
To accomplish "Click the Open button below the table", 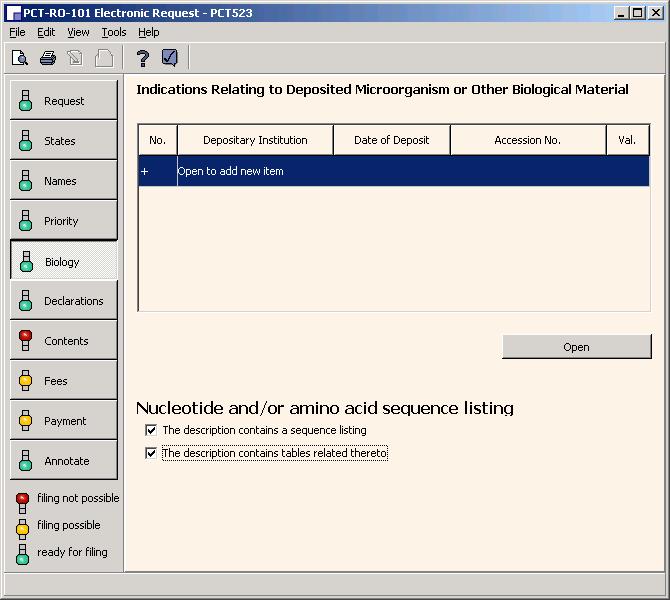I will click(576, 347).
